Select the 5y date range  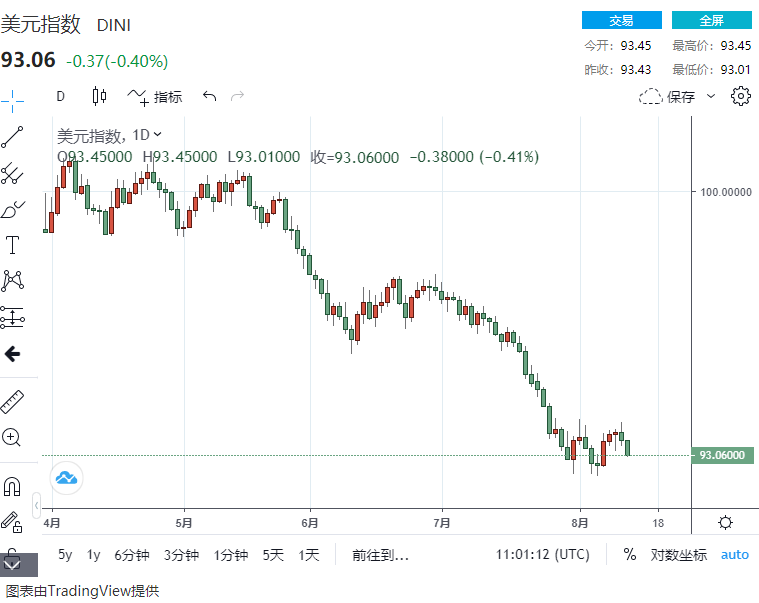[x=65, y=555]
